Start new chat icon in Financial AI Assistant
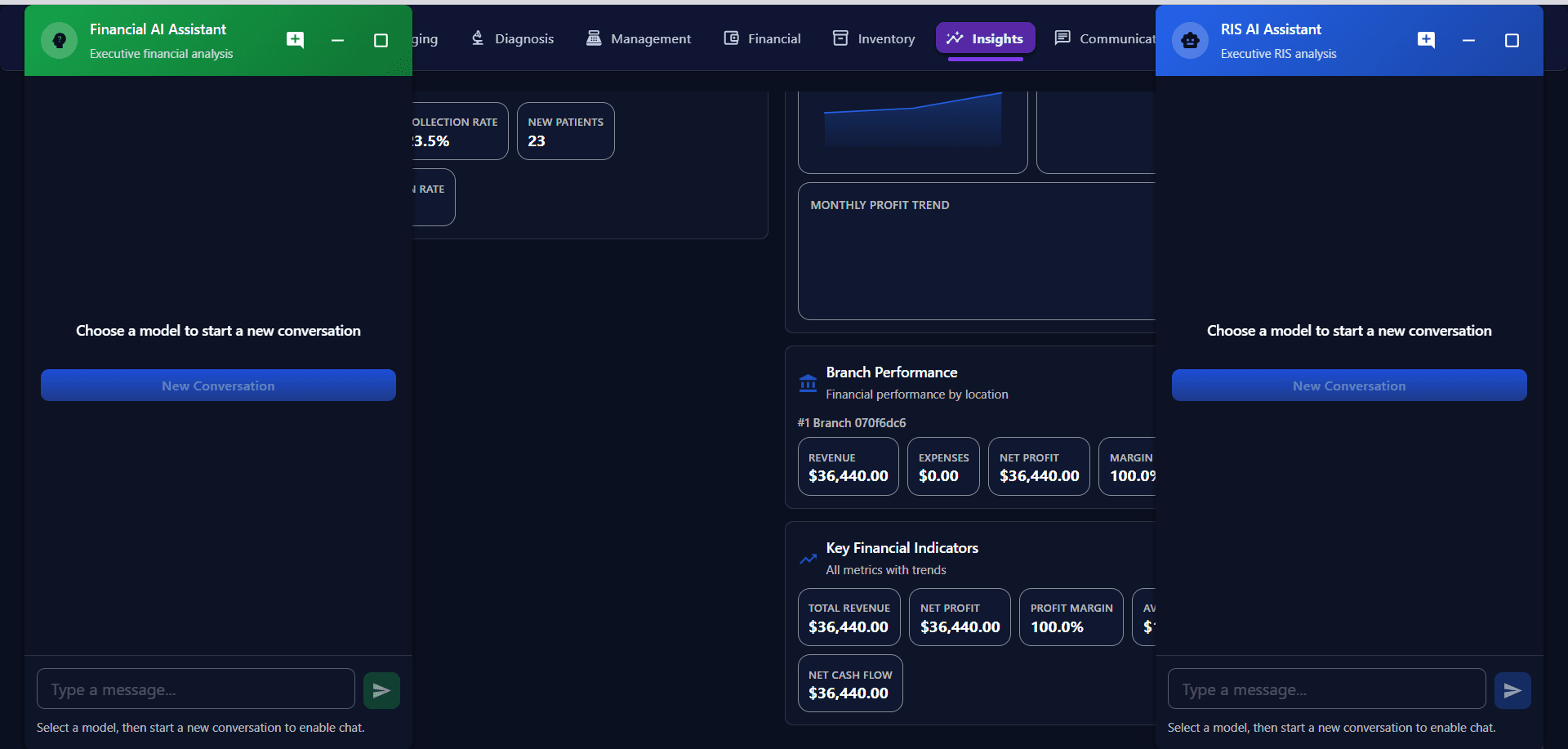 [x=296, y=40]
